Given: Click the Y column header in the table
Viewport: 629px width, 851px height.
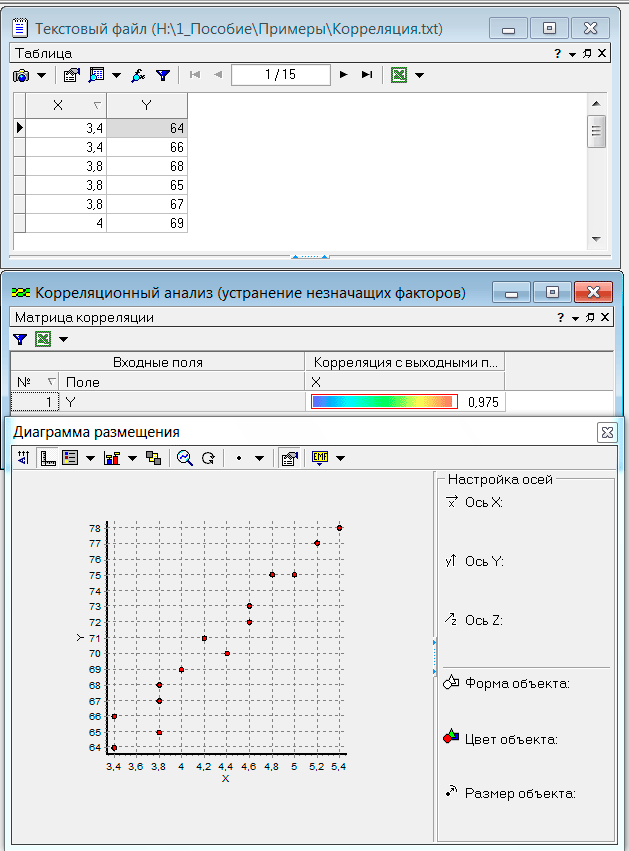Looking at the screenshot, I should (x=147, y=105).
